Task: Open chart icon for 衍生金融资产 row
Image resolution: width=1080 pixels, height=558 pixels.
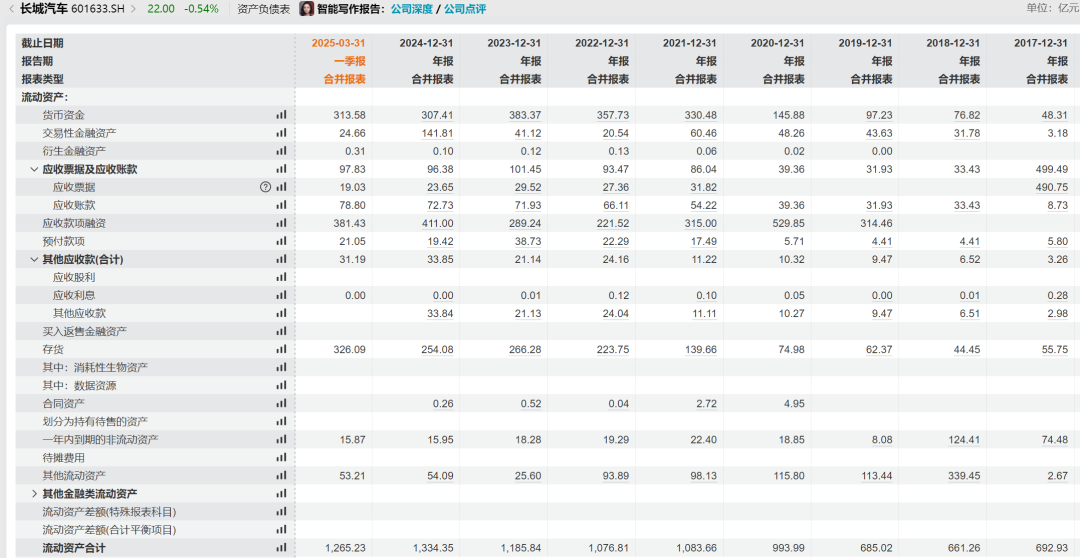Action: click(281, 151)
